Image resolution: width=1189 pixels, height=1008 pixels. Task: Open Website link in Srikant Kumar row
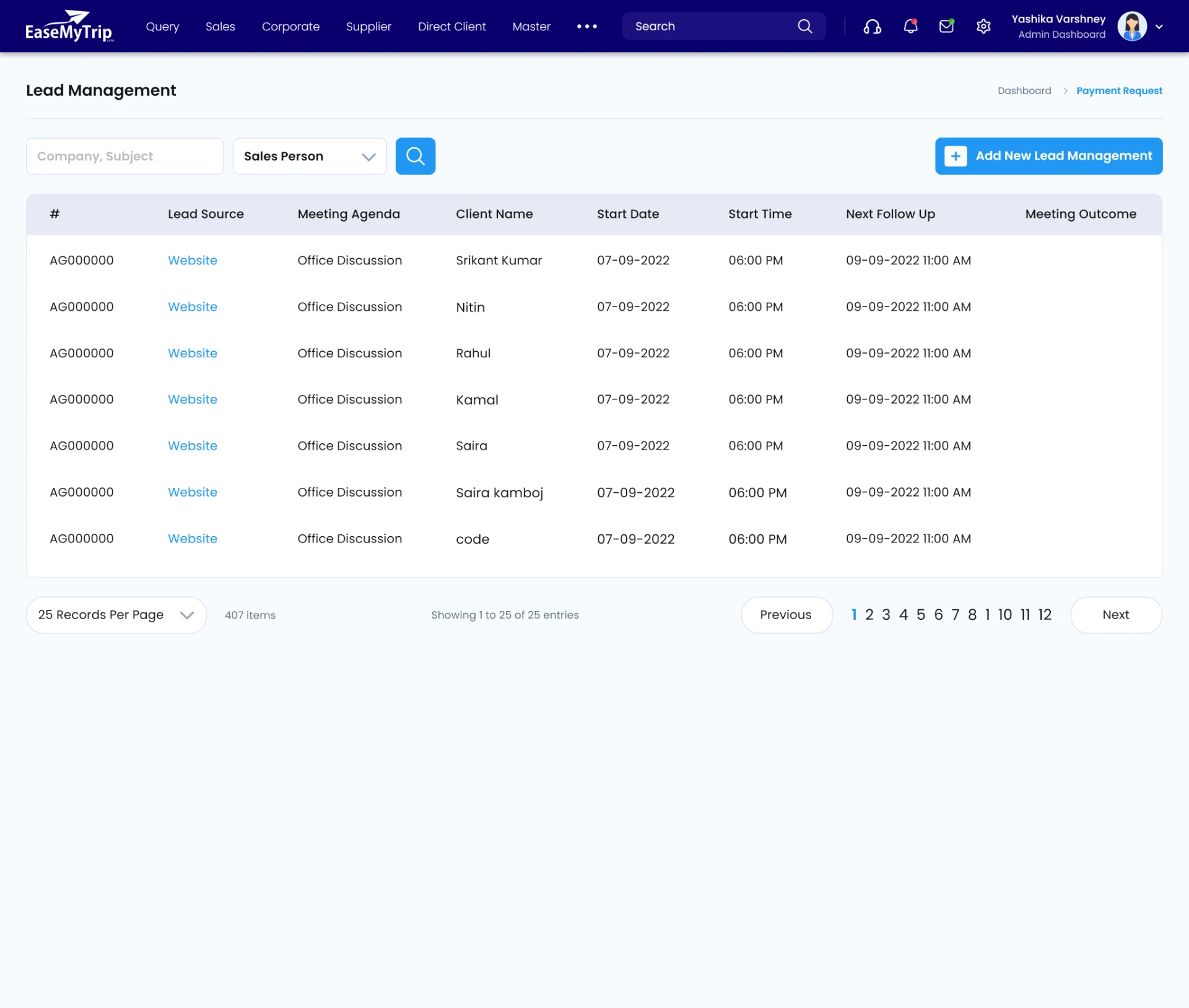tap(193, 260)
